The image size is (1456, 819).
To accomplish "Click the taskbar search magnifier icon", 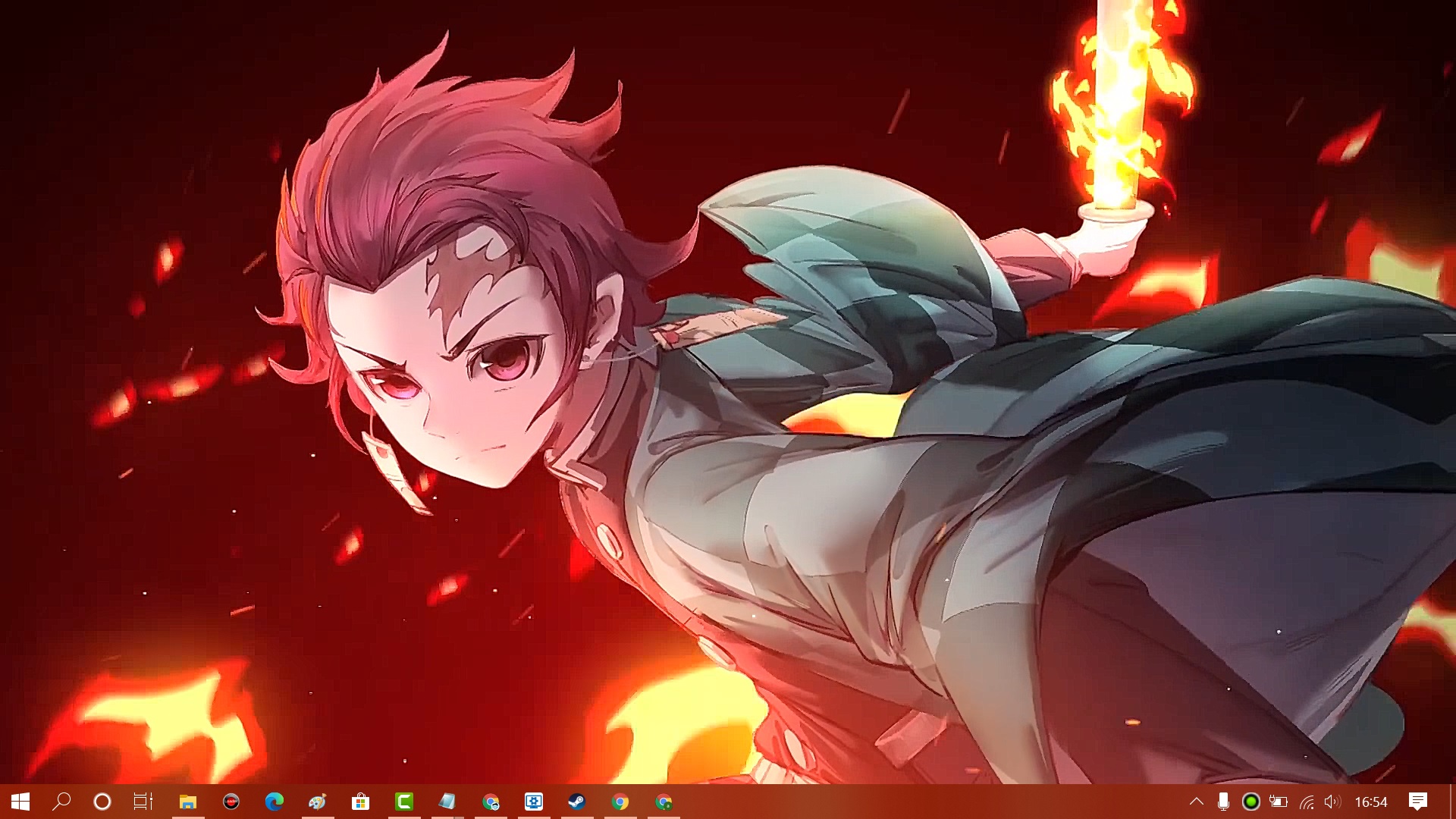I will [x=61, y=802].
